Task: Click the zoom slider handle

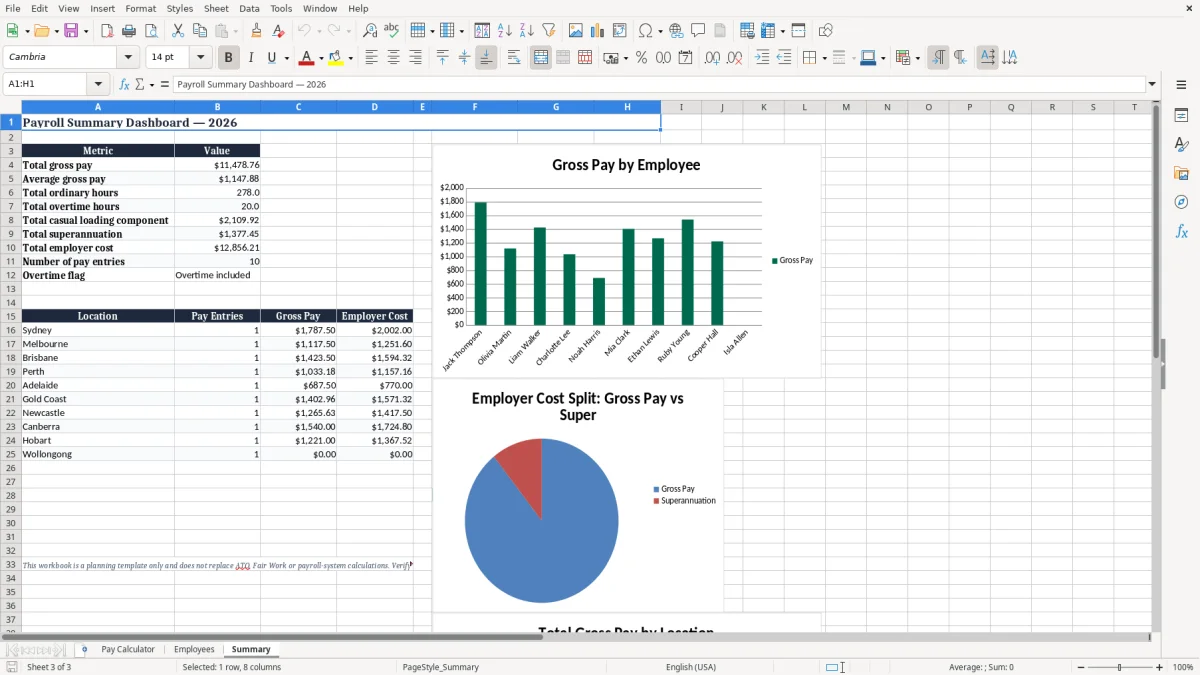Action: tap(1120, 667)
